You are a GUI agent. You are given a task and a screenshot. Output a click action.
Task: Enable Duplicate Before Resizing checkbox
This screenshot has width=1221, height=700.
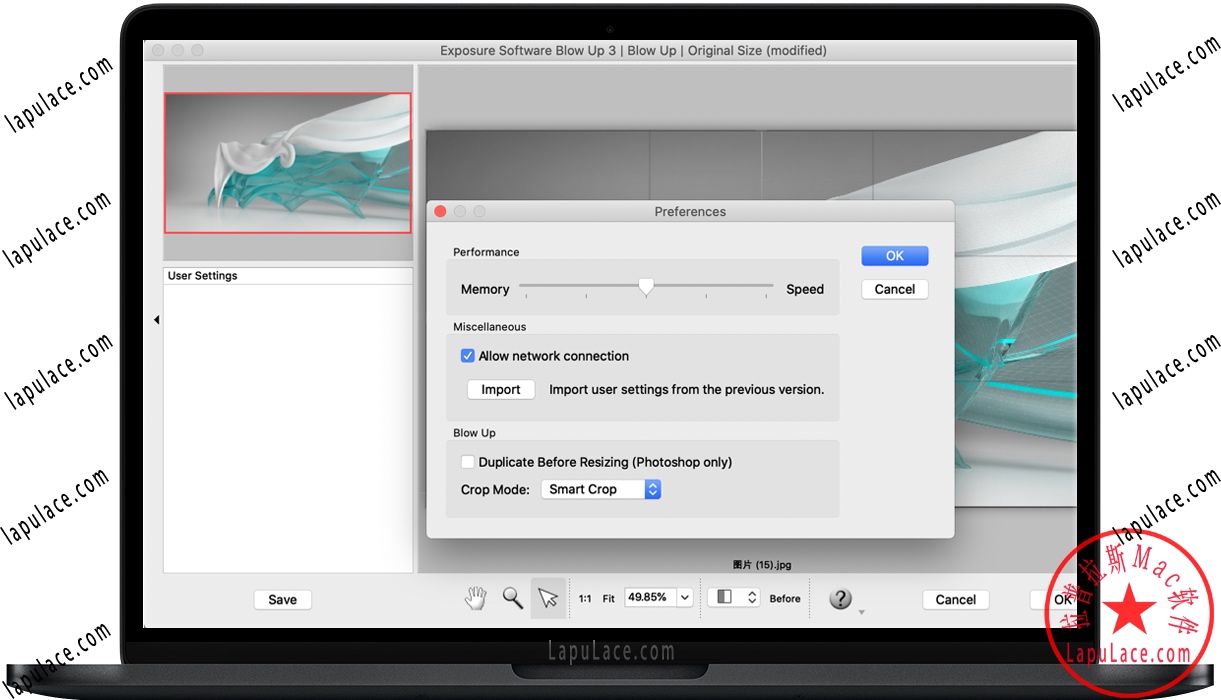(467, 462)
